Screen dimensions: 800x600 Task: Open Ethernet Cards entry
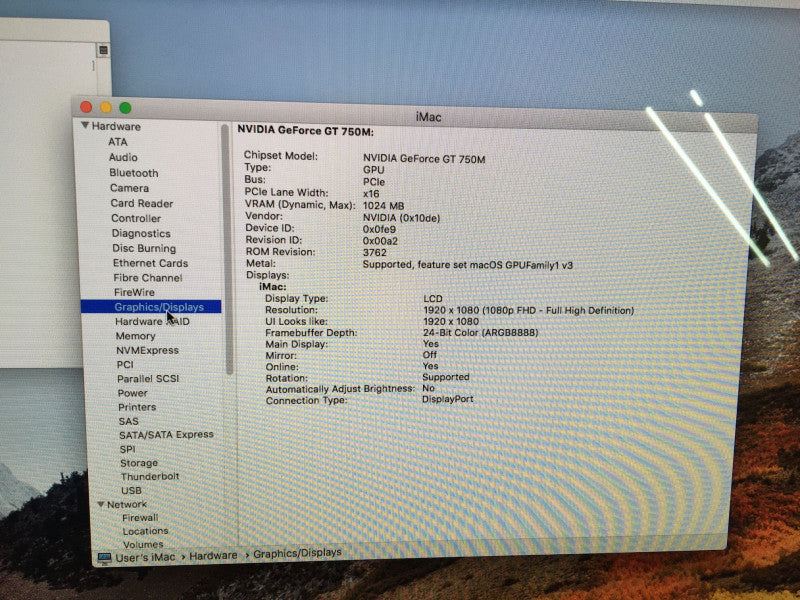click(151, 263)
